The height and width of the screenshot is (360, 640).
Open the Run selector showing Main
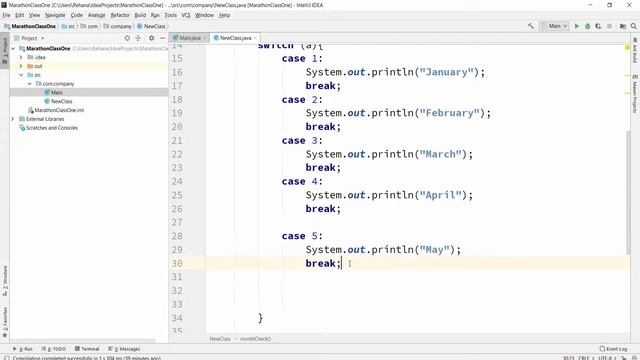pyautogui.click(x=554, y=26)
